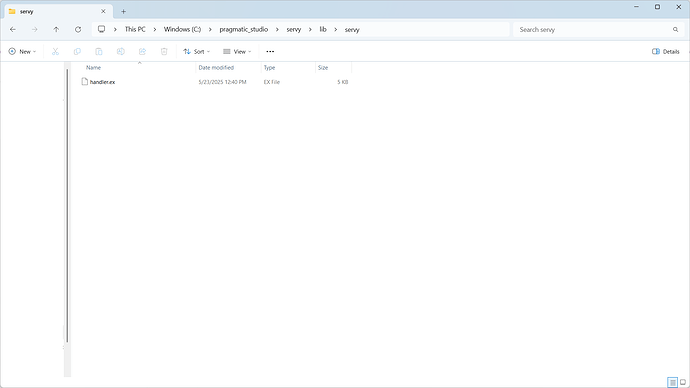690x388 pixels.
Task: Open the Sort dropdown menu
Action: [x=197, y=51]
